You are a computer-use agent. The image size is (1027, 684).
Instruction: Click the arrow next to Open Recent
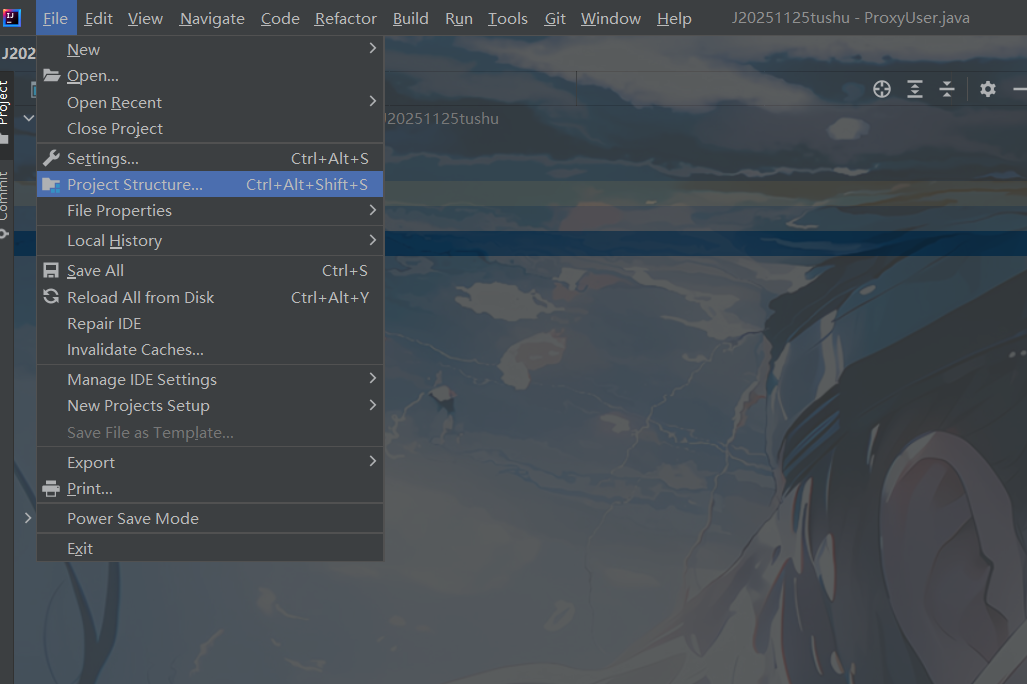click(x=373, y=101)
